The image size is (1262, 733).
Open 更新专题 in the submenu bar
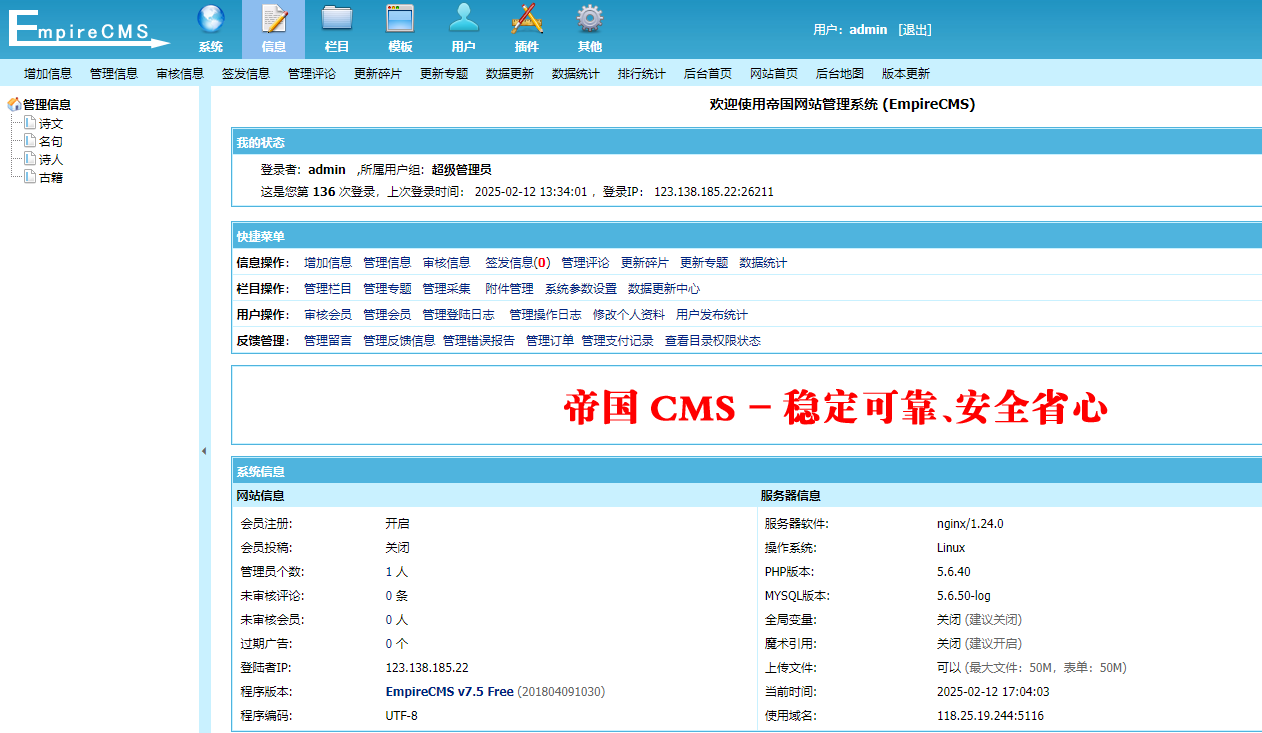(444, 73)
